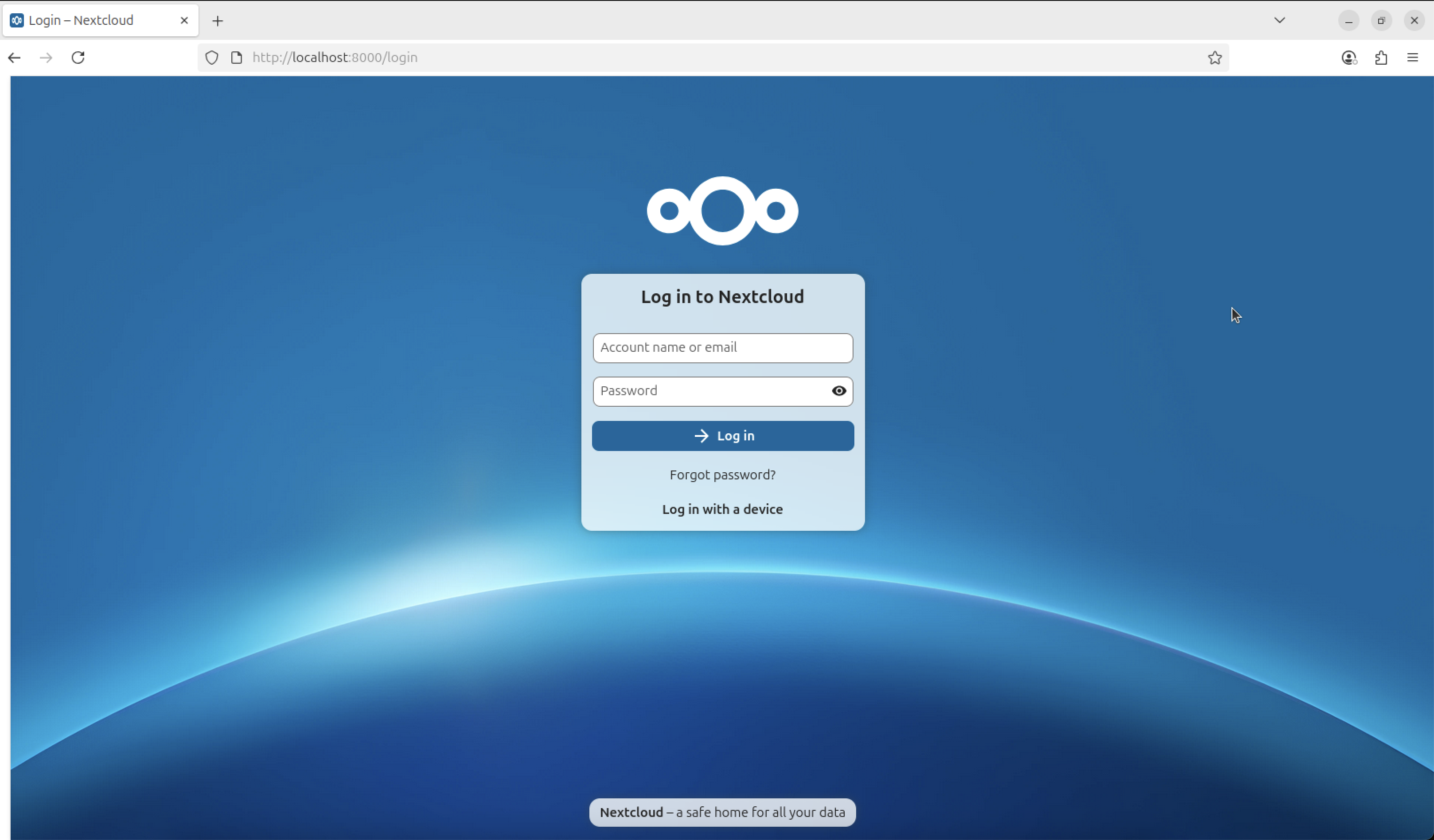Close the Login – Nextcloud tab
Viewport: 1434px width, 840px height.
click(184, 20)
